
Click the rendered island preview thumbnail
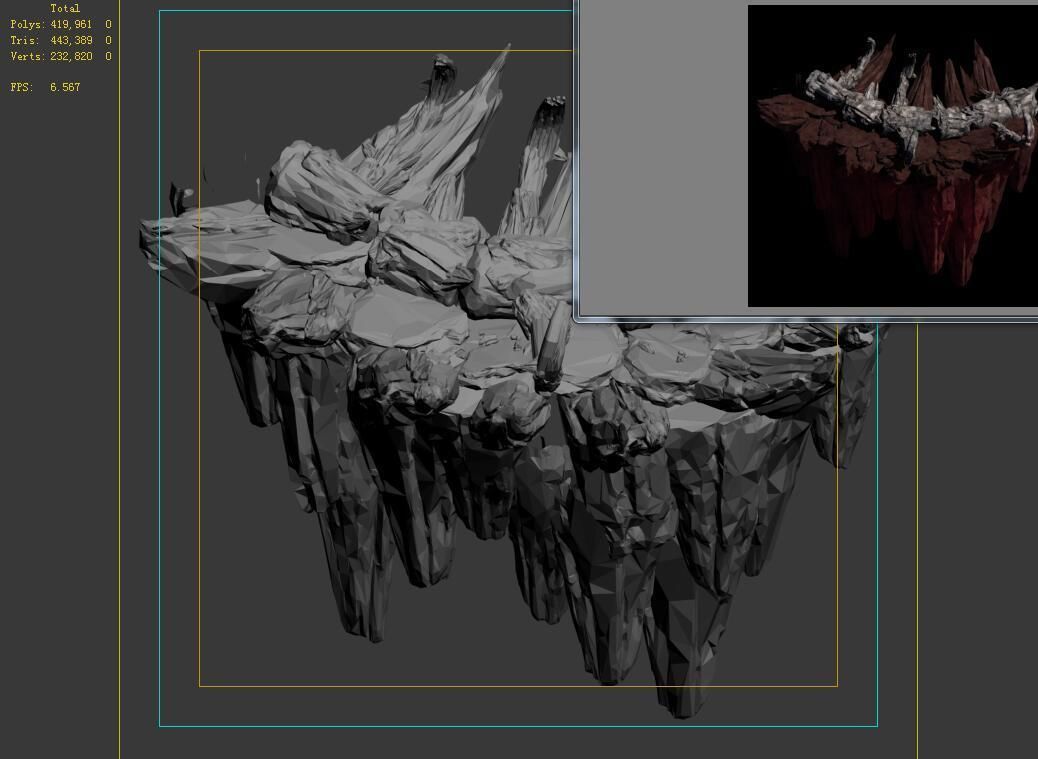coord(892,156)
